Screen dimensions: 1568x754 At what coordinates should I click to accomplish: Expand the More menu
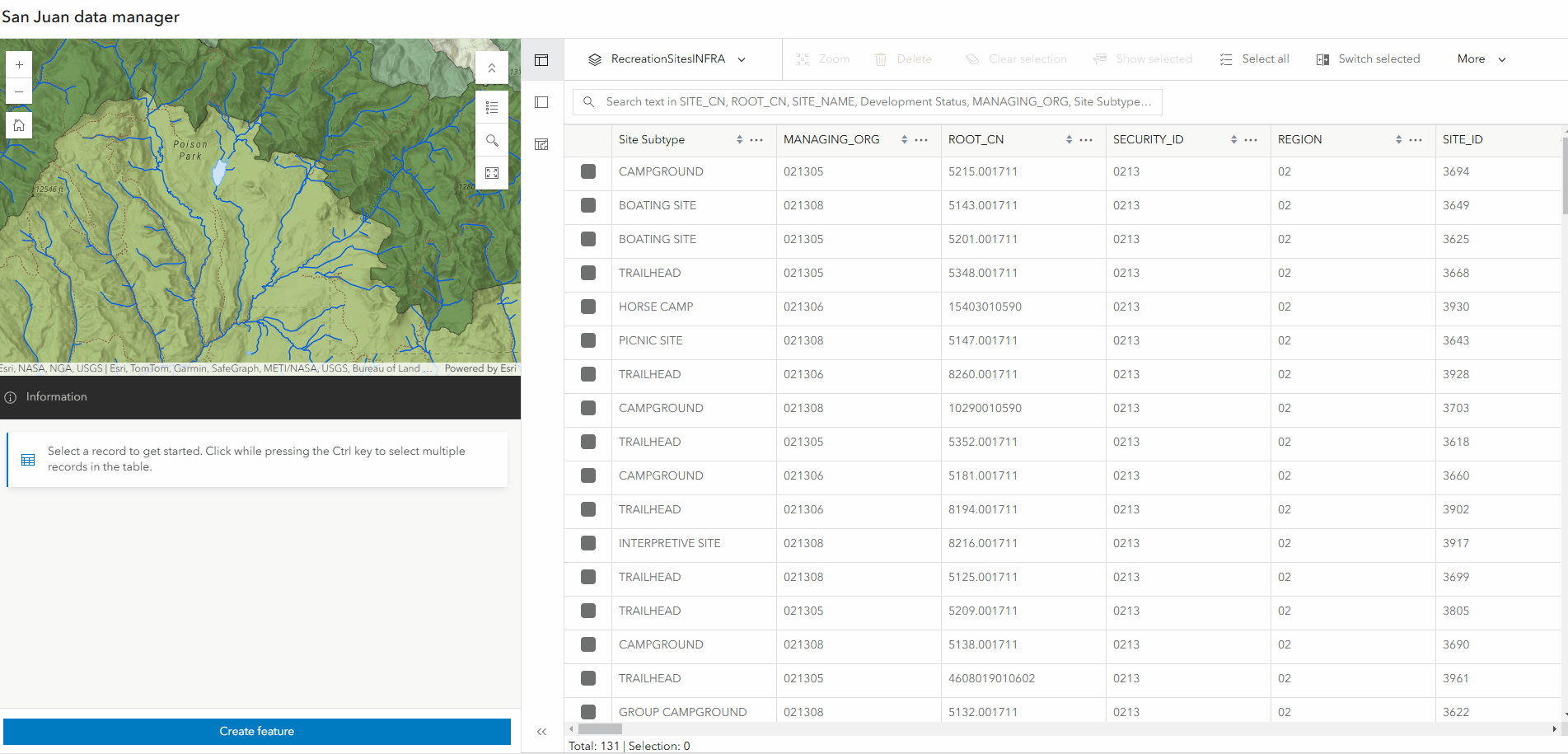(x=1480, y=59)
